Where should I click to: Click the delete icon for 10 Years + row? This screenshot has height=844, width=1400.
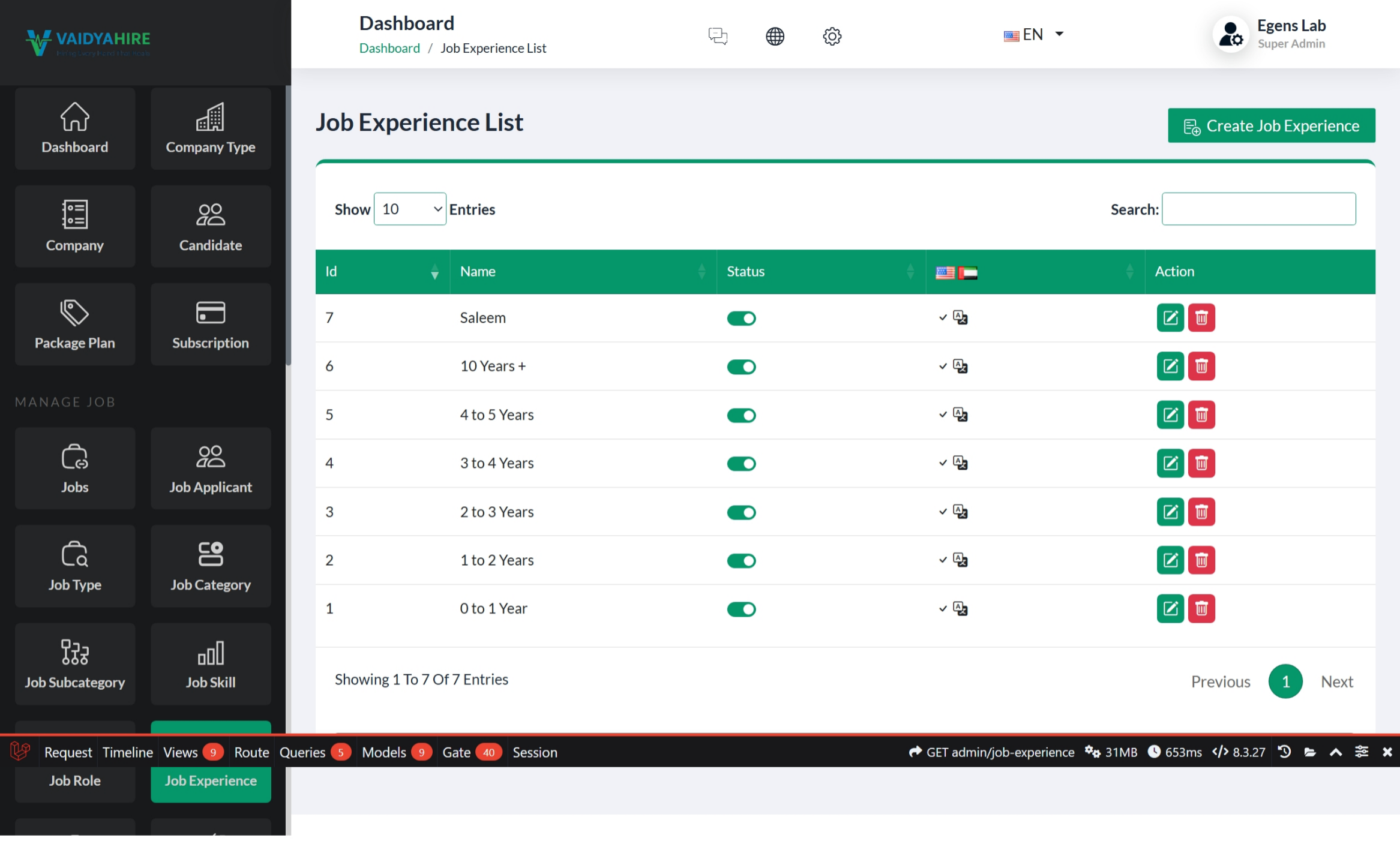[x=1201, y=367]
